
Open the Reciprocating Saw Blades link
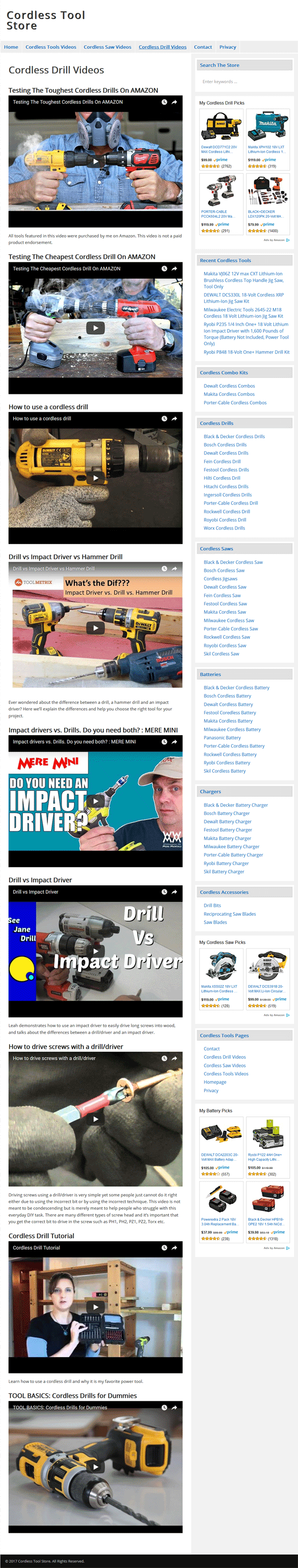[x=230, y=914]
